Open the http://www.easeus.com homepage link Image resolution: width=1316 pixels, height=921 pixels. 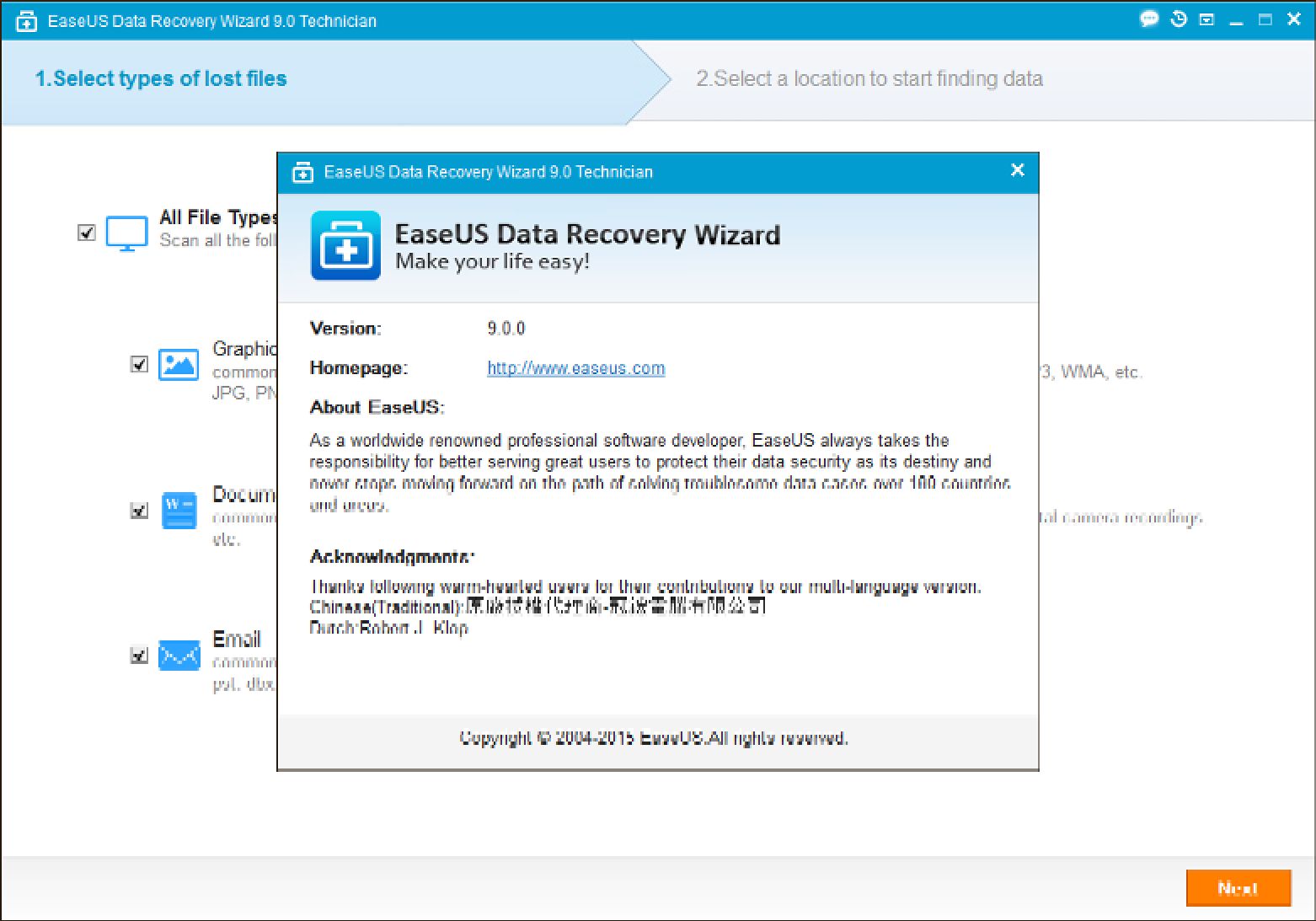point(576,368)
